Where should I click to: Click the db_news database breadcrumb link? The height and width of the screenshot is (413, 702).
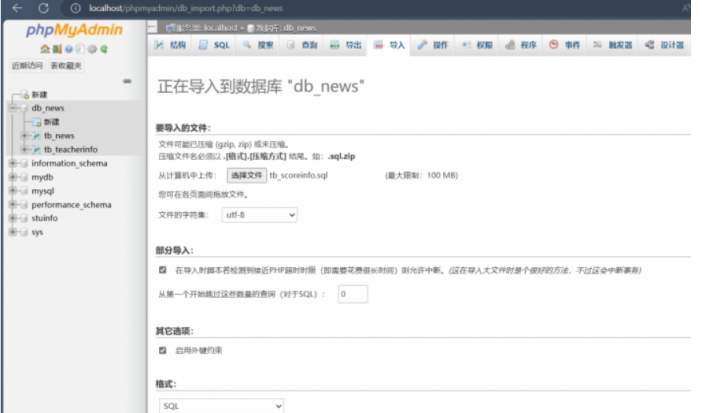[300, 28]
